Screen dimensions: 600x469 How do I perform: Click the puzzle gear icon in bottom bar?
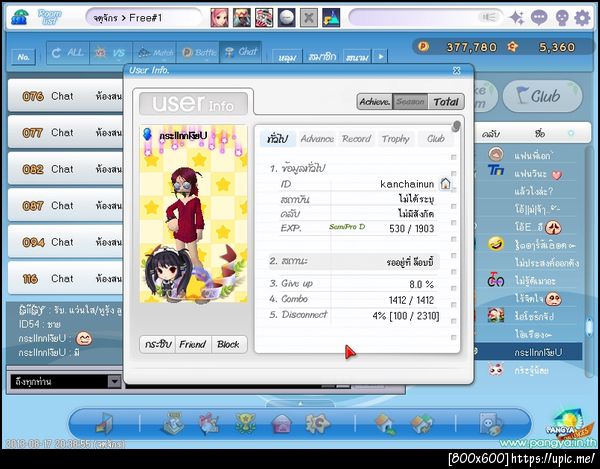click(317, 423)
